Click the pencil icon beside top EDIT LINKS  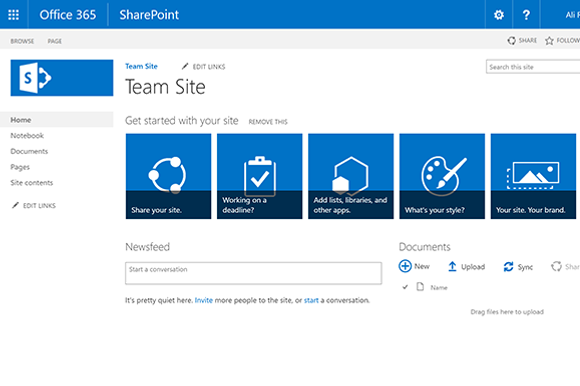point(185,66)
